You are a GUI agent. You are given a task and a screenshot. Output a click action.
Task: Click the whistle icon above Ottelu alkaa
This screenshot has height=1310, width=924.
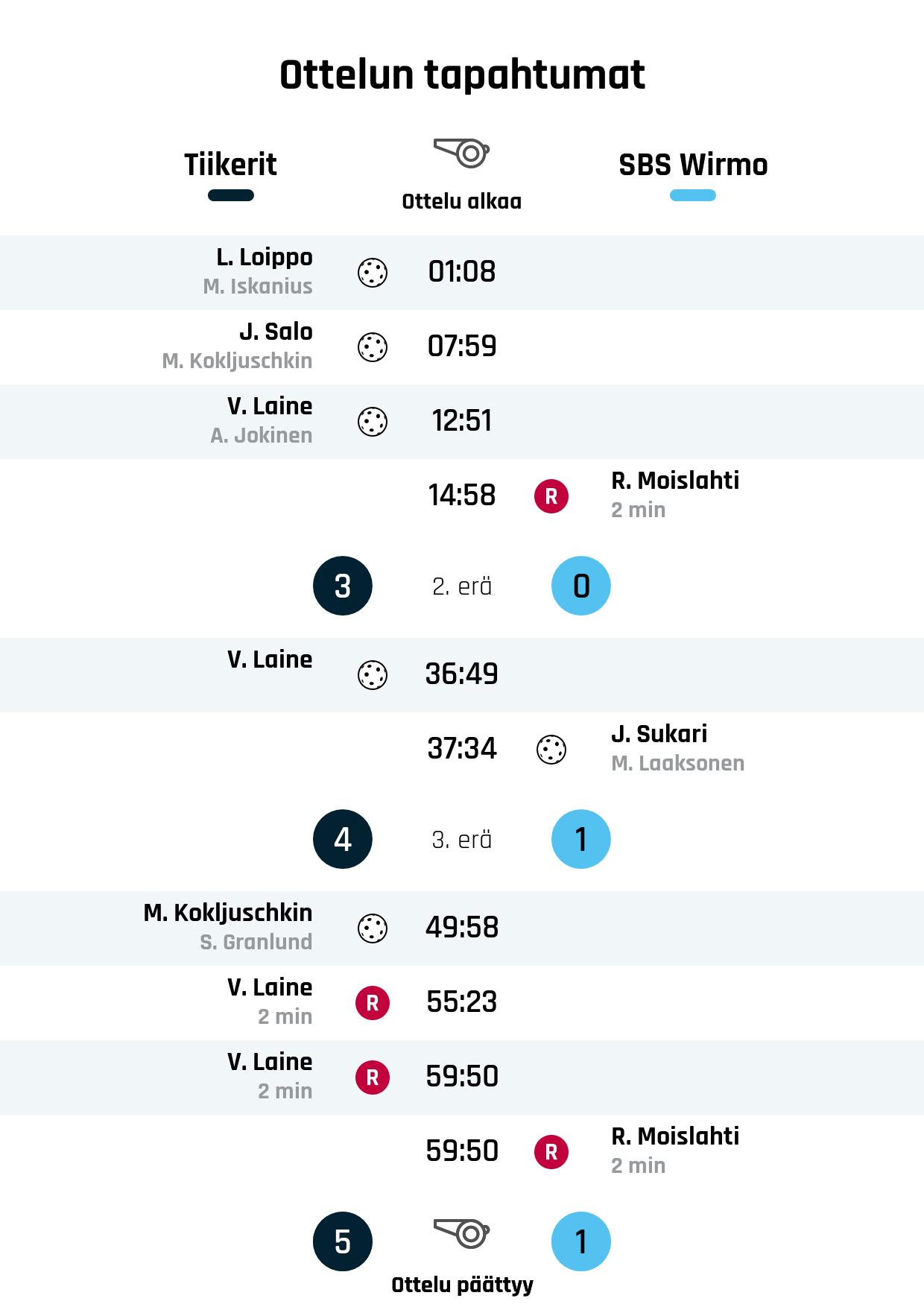(x=461, y=153)
